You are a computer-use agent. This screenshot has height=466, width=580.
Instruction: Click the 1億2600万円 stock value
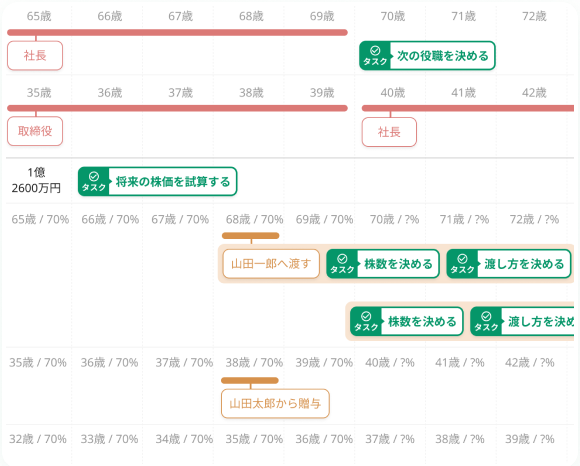click(x=36, y=180)
